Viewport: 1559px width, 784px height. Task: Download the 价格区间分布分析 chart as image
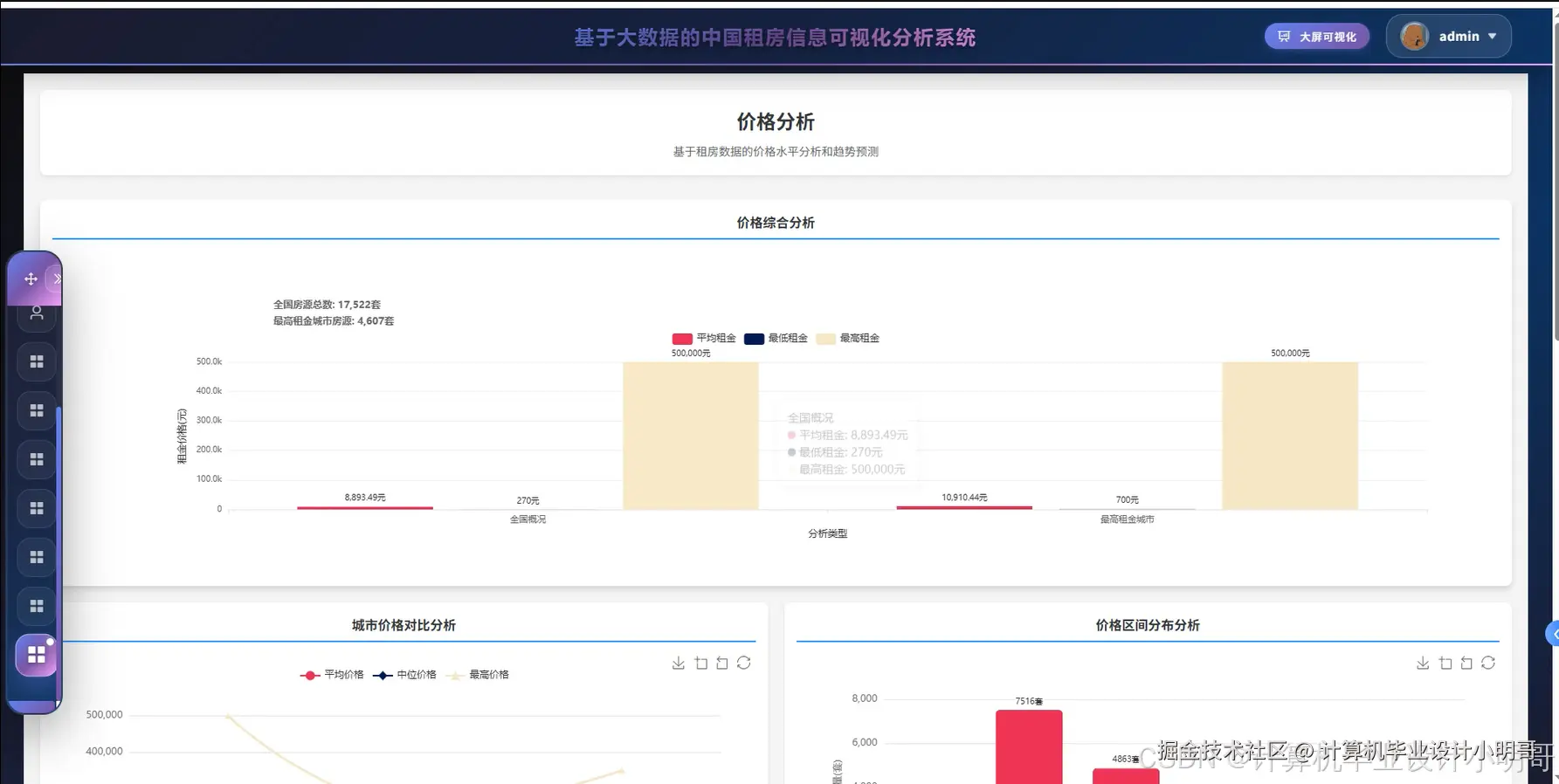click(x=1423, y=664)
